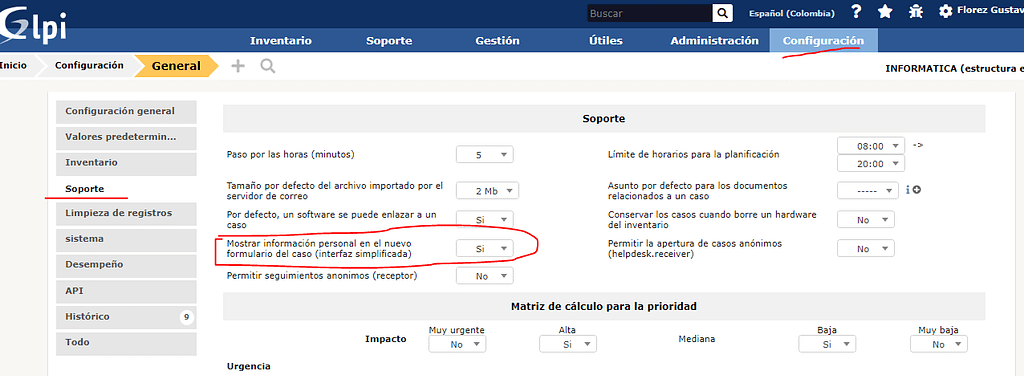The height and width of the screenshot is (376, 1024).
Task: Open apertura de casos anónimos dropdown
Action: click(x=866, y=249)
